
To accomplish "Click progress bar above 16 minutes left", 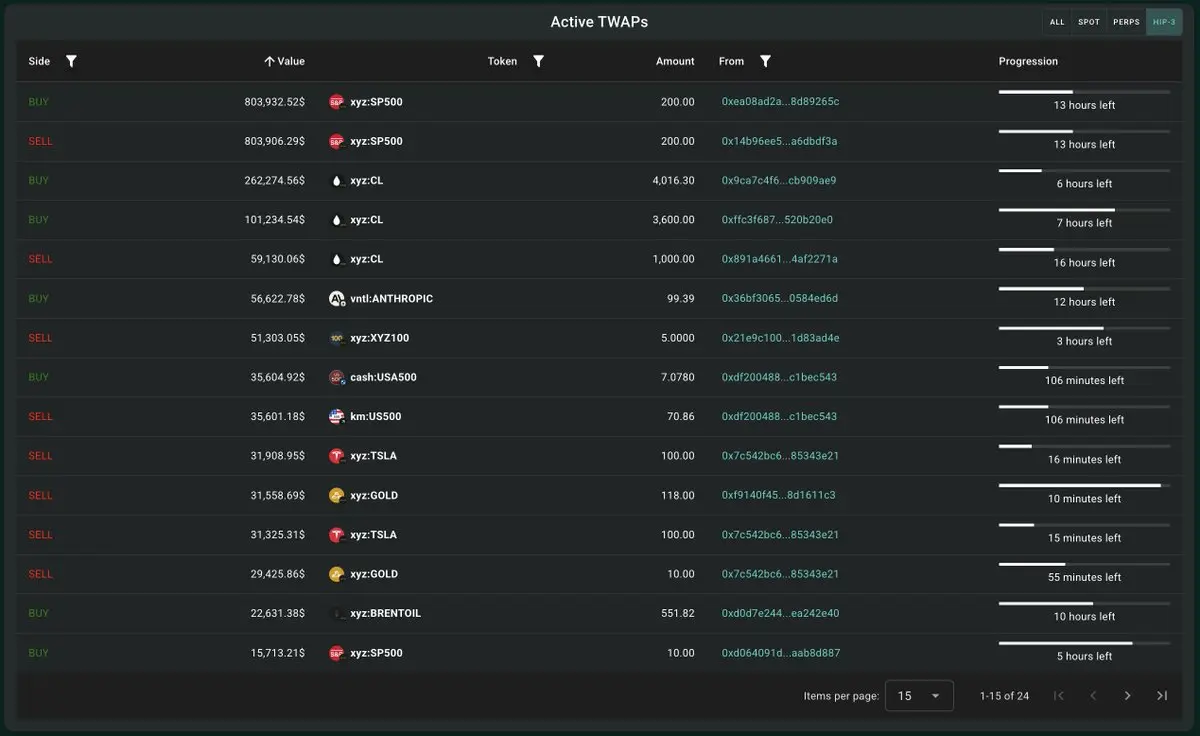I will coord(1084,446).
